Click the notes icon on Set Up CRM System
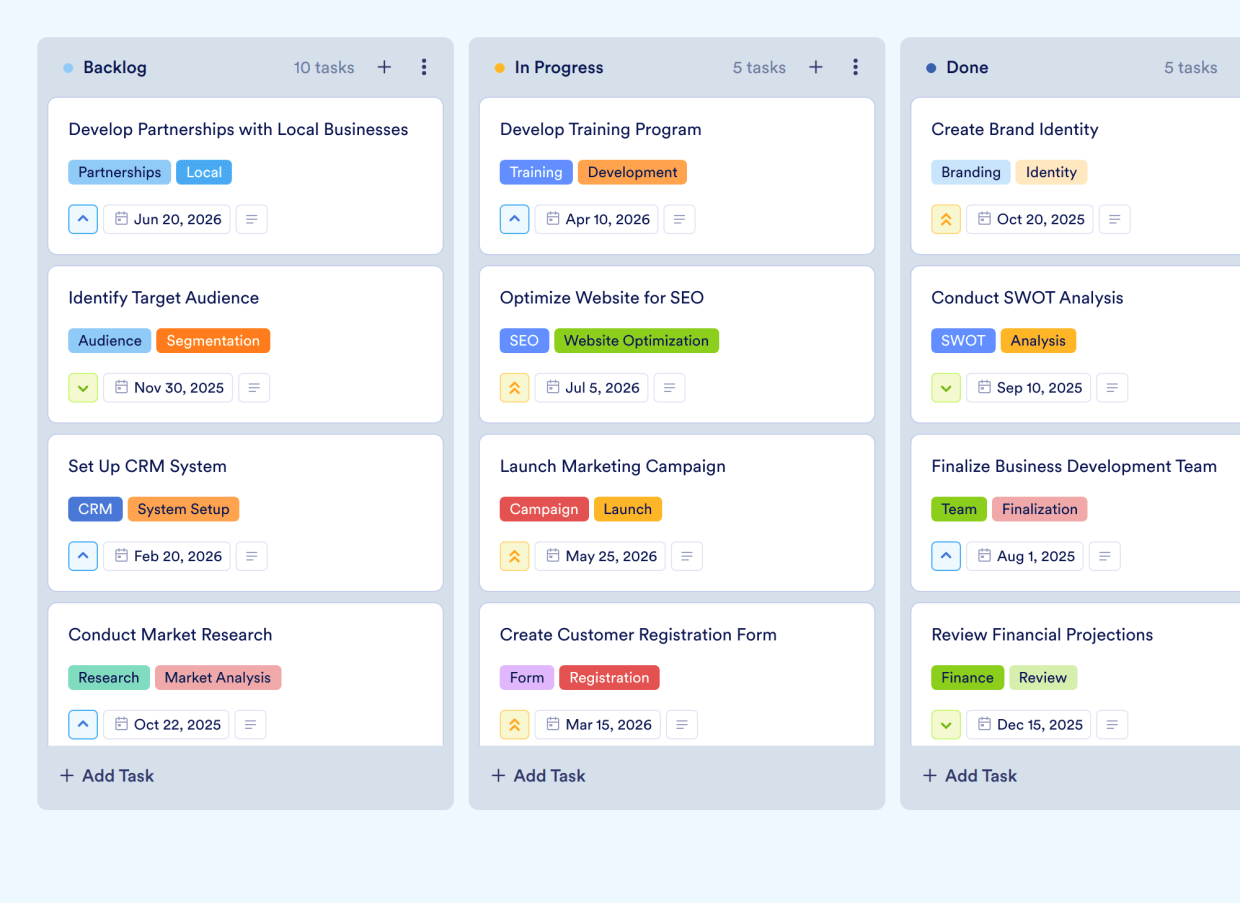Image resolution: width=1240 pixels, height=903 pixels. pyautogui.click(x=250, y=556)
